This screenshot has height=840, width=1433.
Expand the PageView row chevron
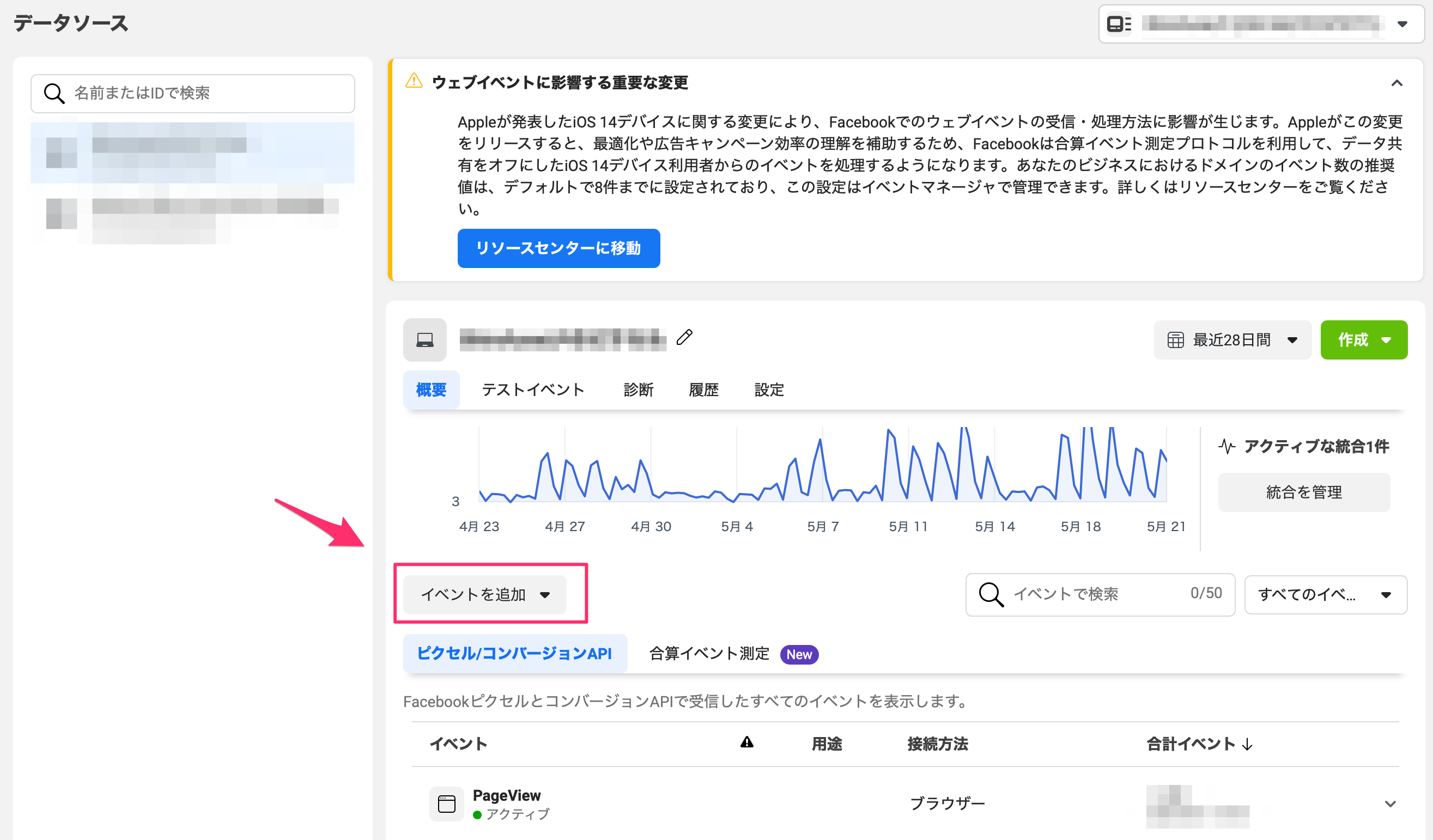[1390, 804]
